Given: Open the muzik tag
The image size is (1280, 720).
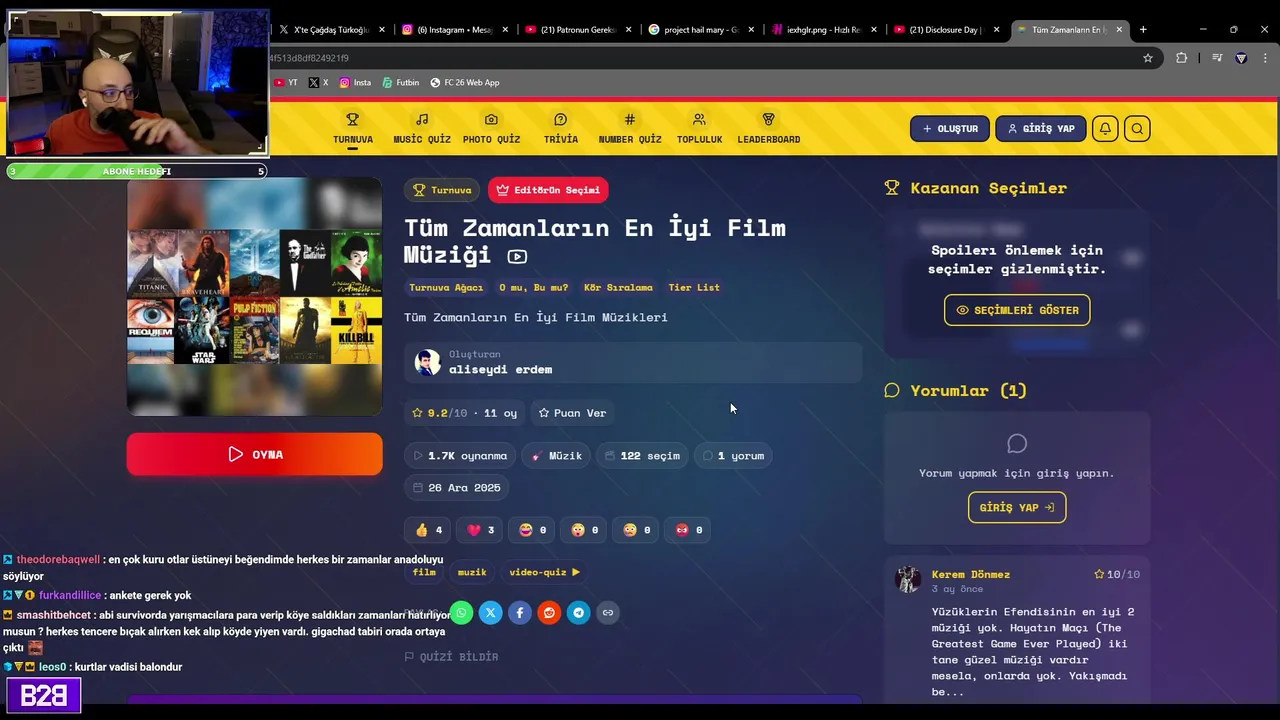Looking at the screenshot, I should 472,572.
